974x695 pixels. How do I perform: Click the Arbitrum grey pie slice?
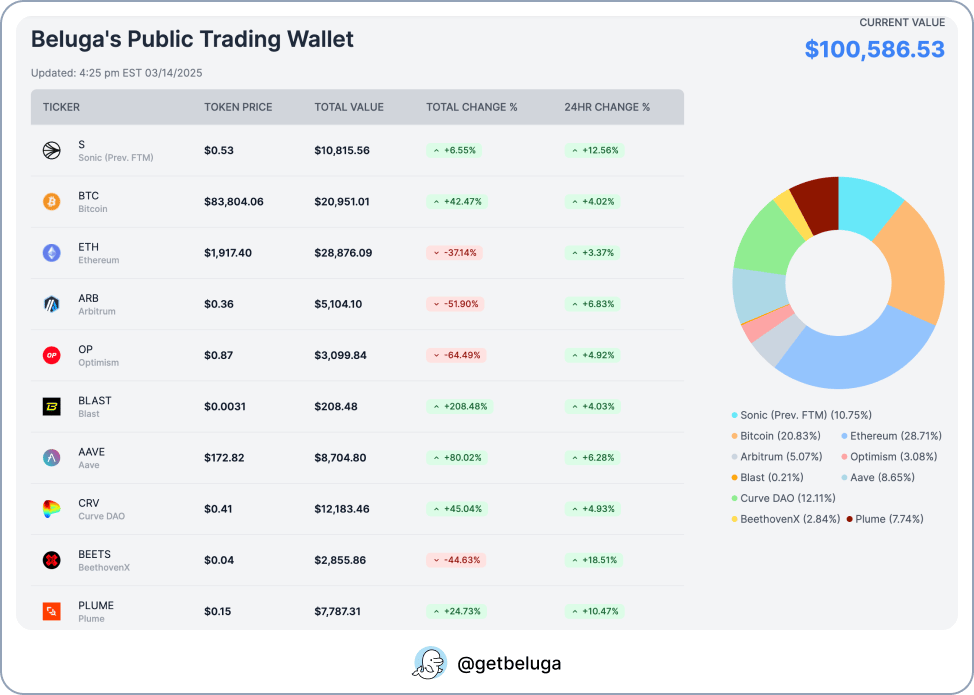point(778,341)
